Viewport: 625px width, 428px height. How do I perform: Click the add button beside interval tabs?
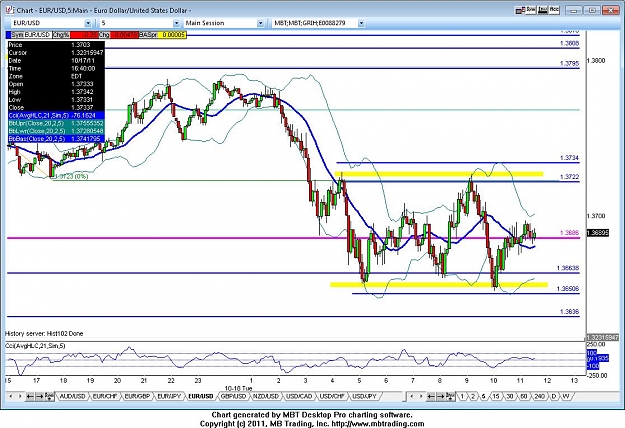(x=450, y=396)
